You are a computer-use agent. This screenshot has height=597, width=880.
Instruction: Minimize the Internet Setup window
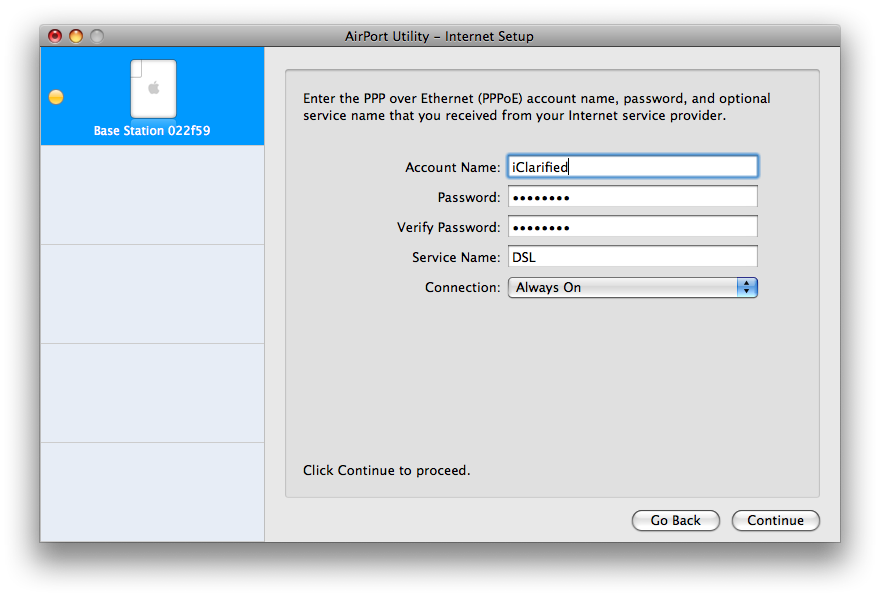[76, 36]
